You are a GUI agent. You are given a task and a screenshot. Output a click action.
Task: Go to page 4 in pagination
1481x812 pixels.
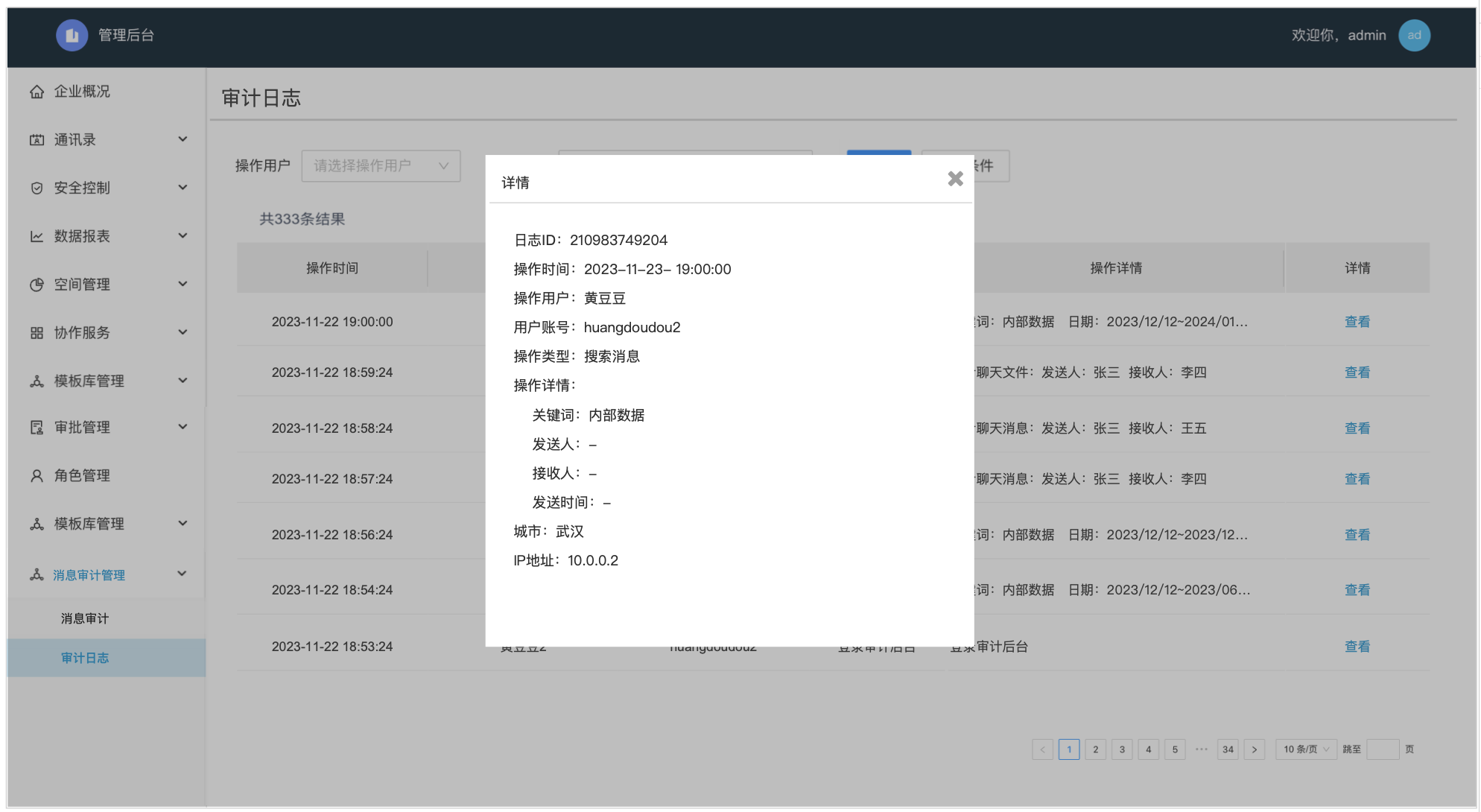[x=1148, y=749]
